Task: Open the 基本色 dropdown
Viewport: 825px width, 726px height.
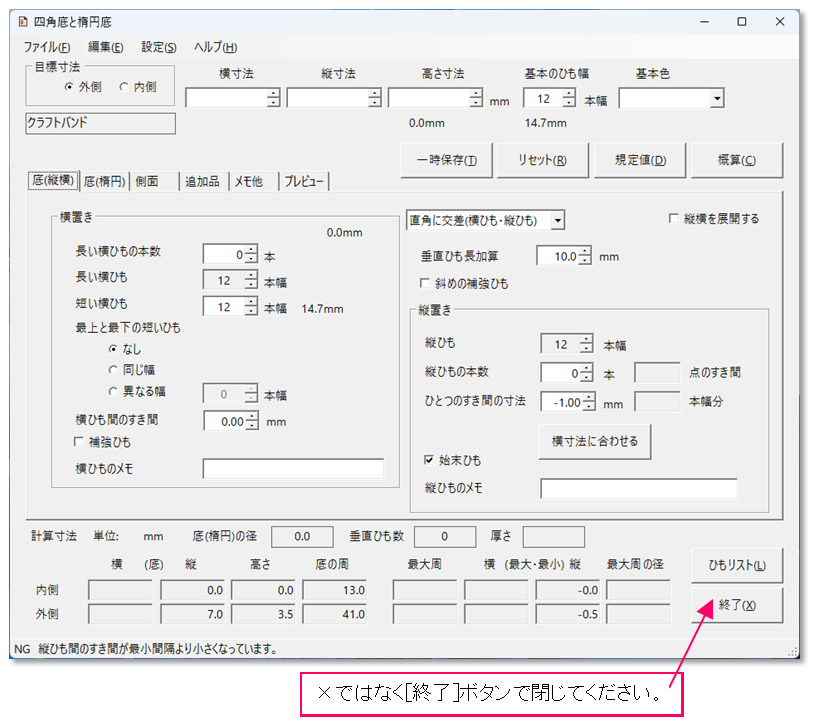Action: coord(716,98)
